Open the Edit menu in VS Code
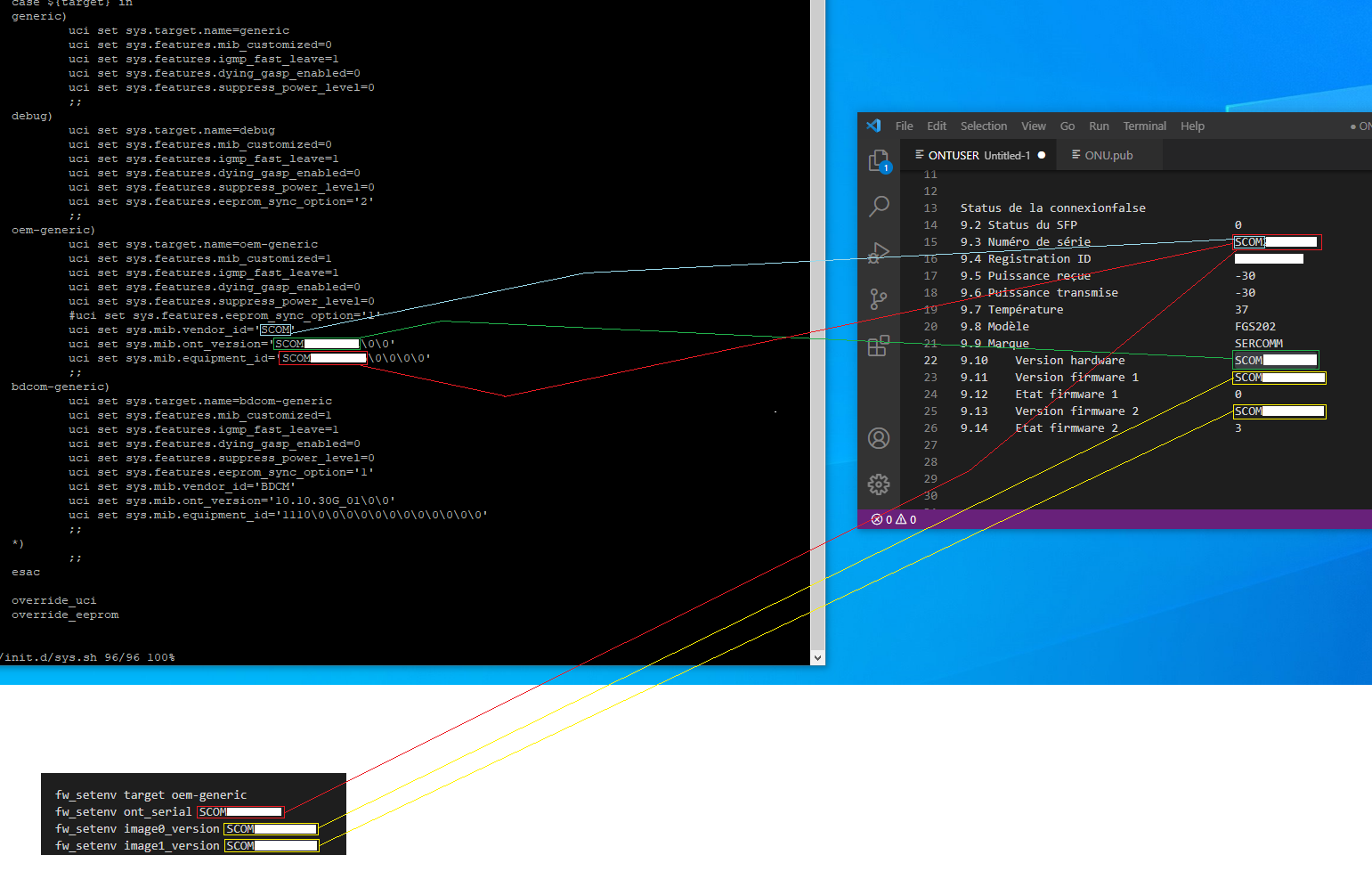The image size is (1372, 871). 937,126
